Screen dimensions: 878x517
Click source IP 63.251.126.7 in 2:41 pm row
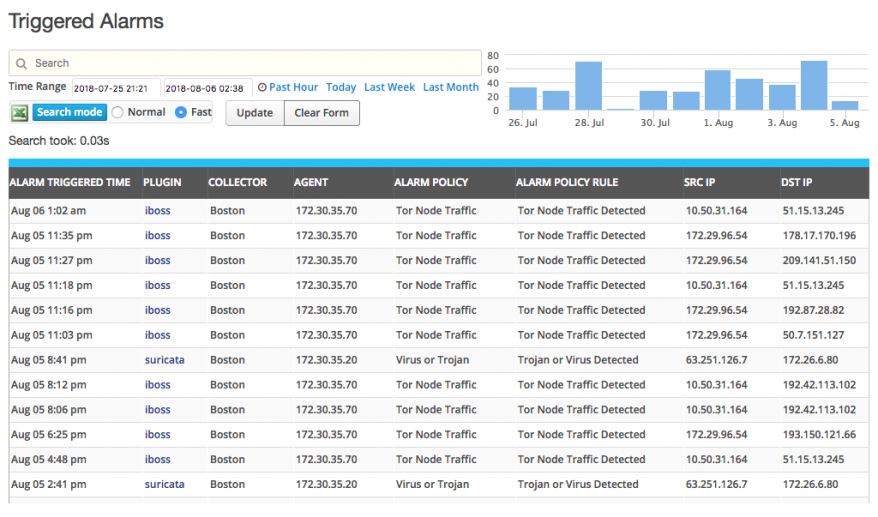[x=717, y=484]
